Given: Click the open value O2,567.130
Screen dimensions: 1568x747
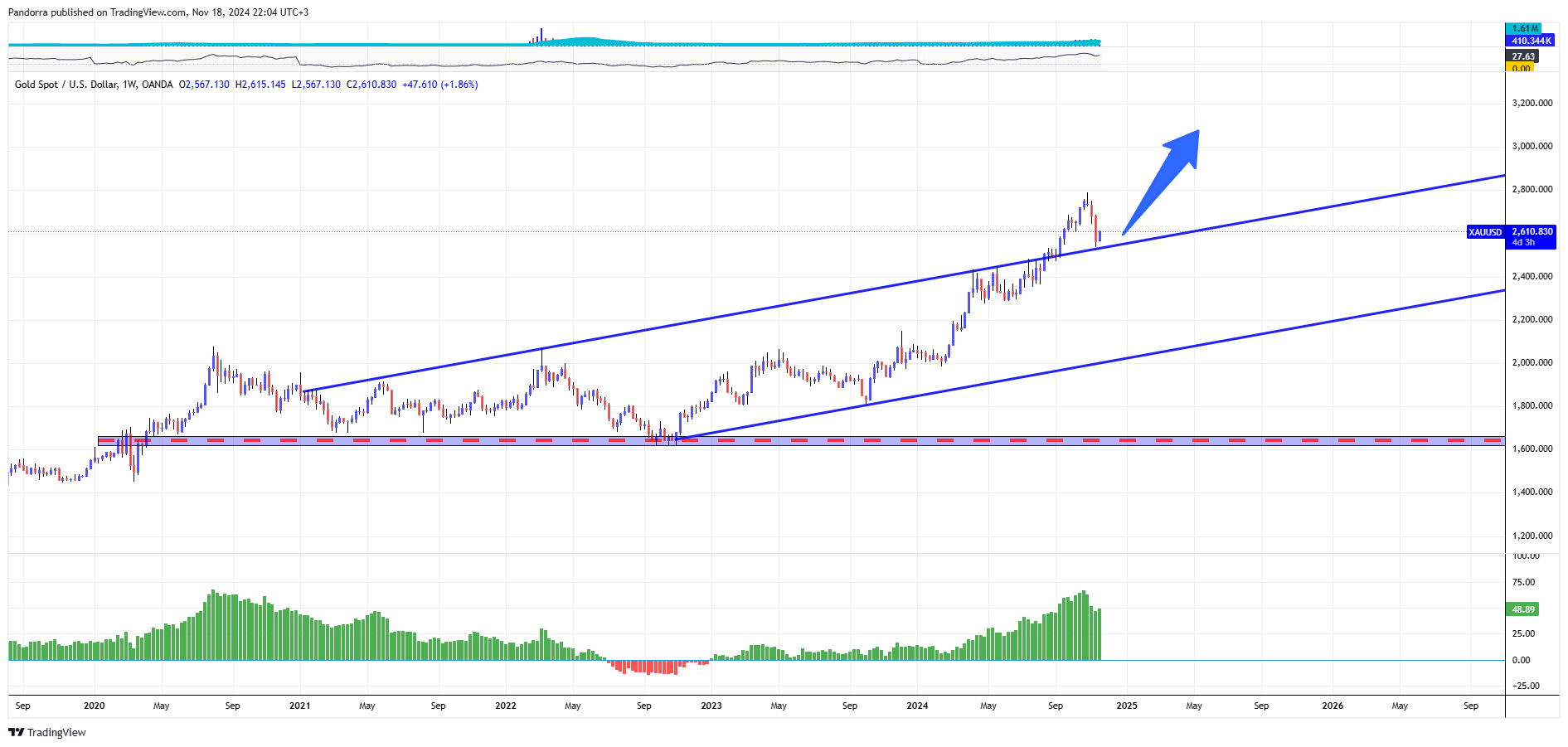Looking at the screenshot, I should 204,85.
